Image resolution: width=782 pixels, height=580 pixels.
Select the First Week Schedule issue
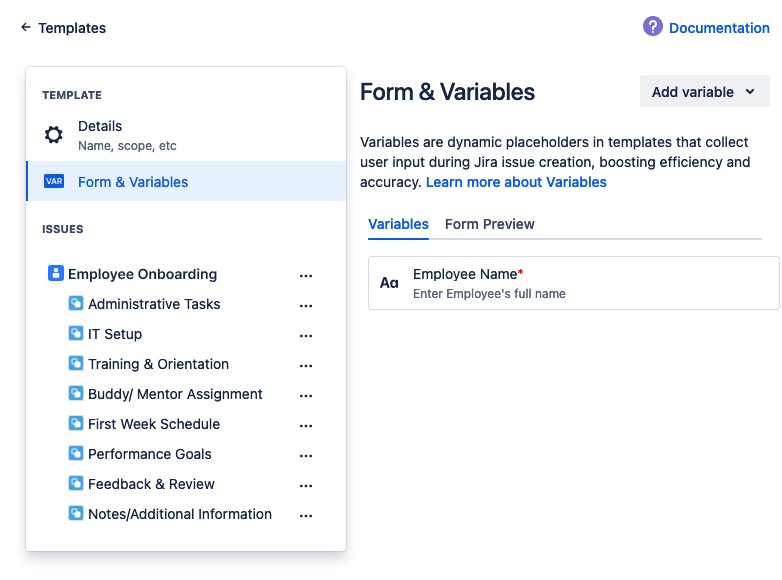pyautogui.click(x=153, y=424)
